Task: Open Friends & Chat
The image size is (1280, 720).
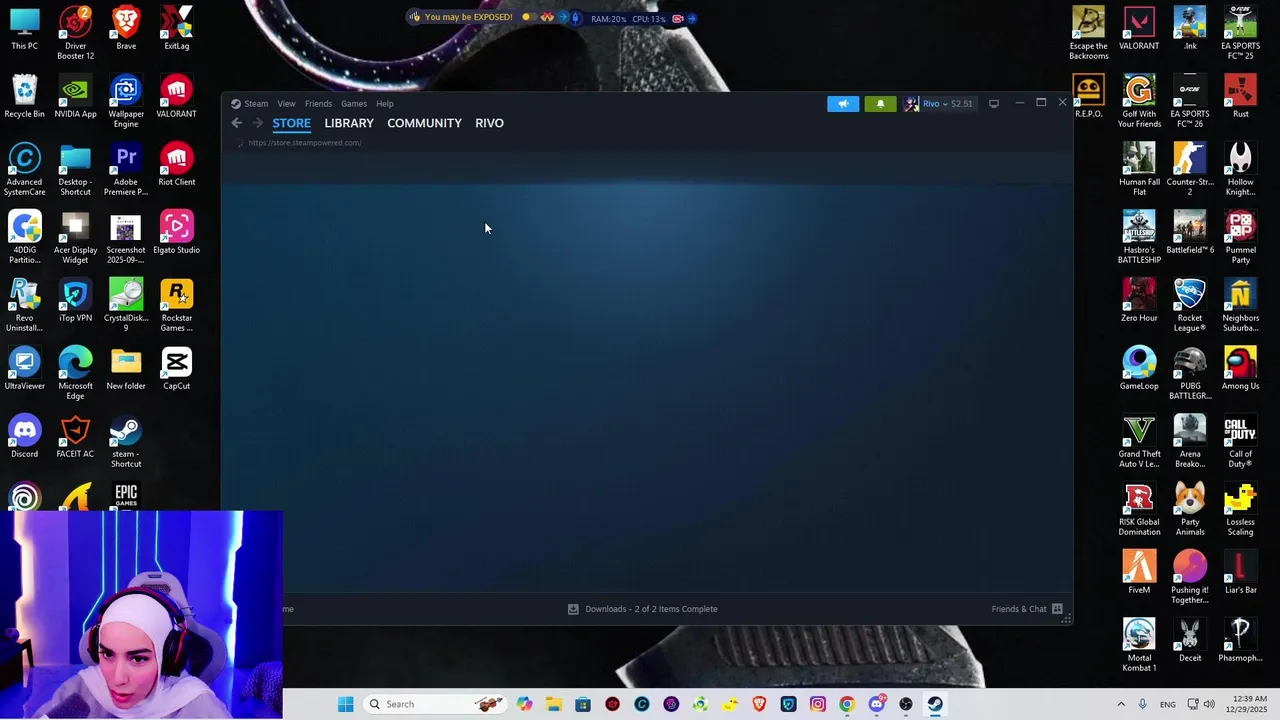Action: [x=1019, y=609]
